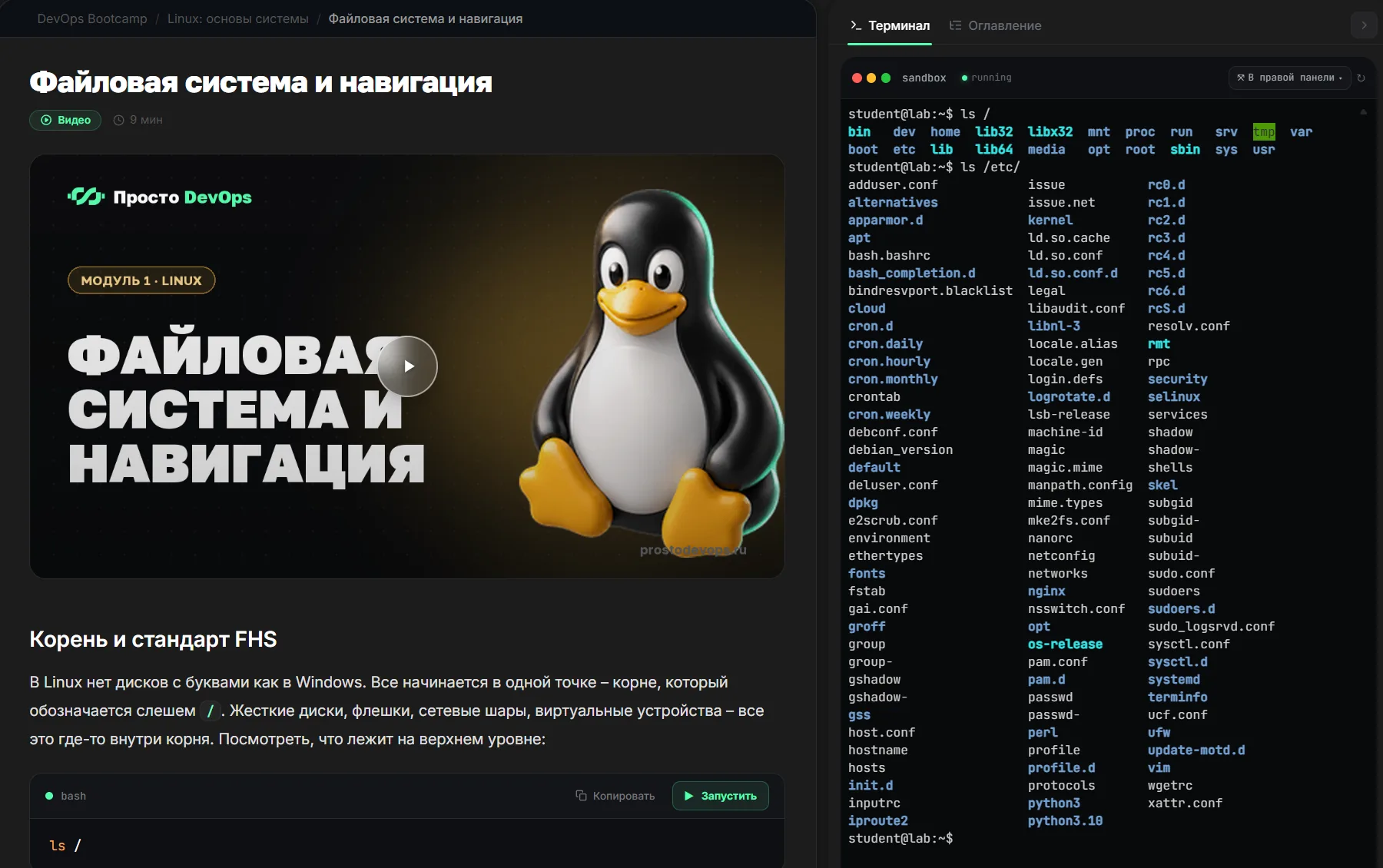The width and height of the screenshot is (1383, 868).
Task: Click "media" in the root listing
Action: coord(1046,150)
